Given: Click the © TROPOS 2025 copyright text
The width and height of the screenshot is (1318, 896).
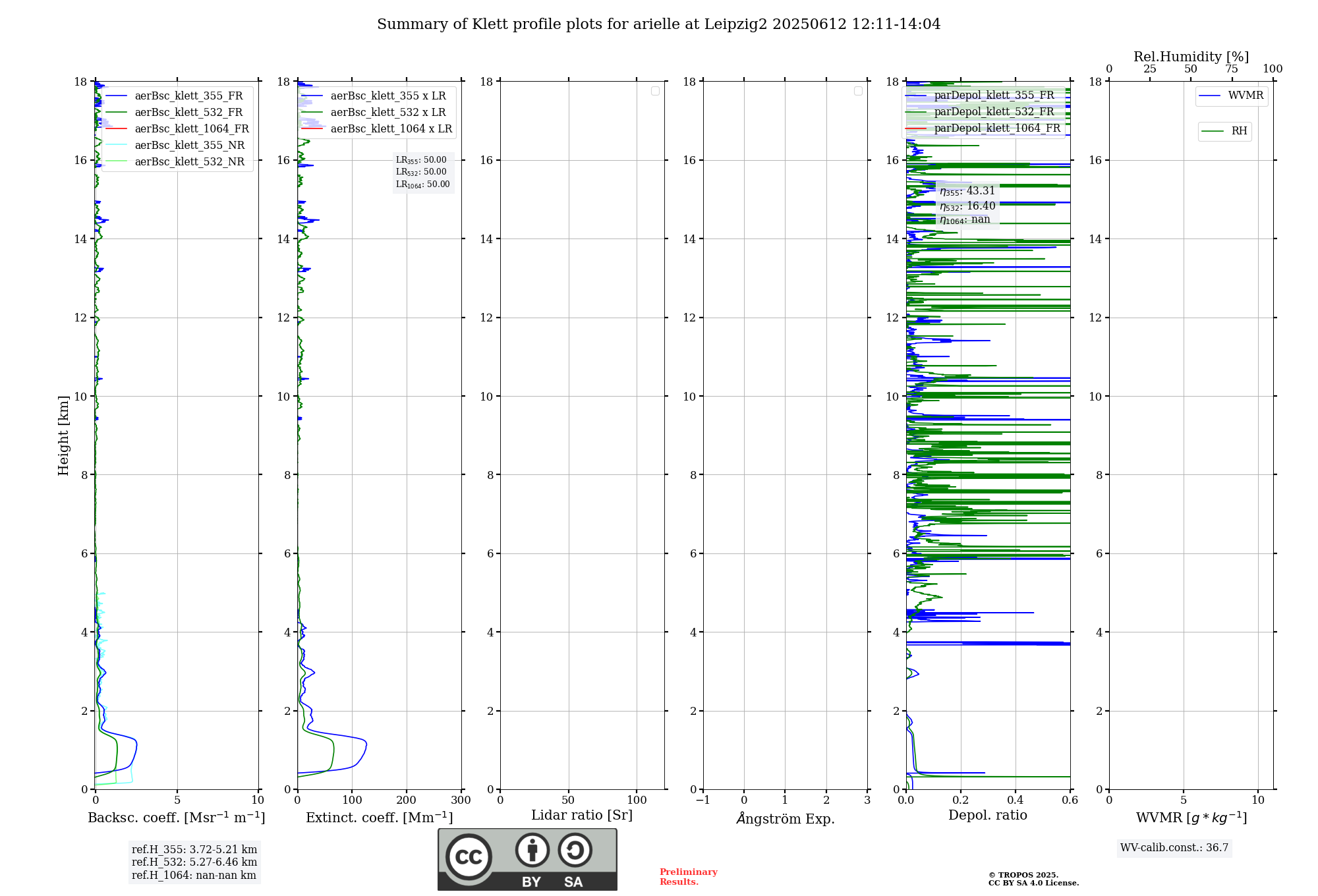Looking at the screenshot, I should pyautogui.click(x=1023, y=875).
